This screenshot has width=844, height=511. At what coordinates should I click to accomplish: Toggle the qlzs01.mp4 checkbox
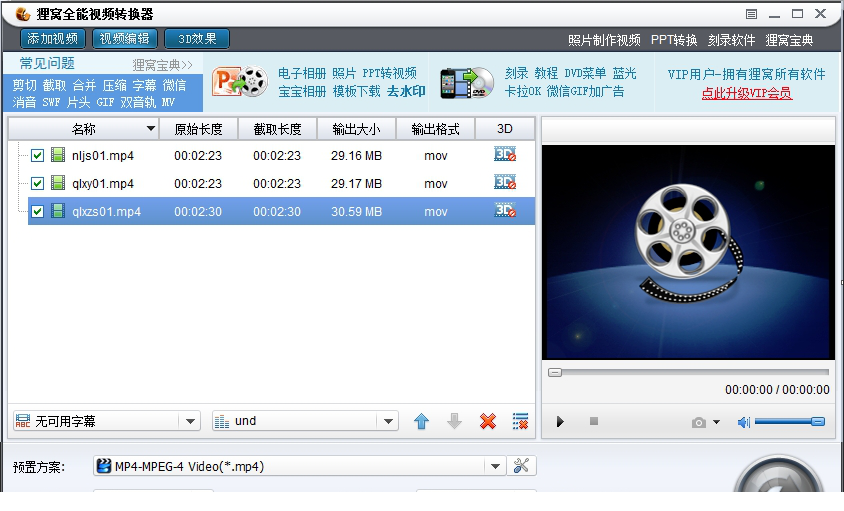tap(38, 212)
